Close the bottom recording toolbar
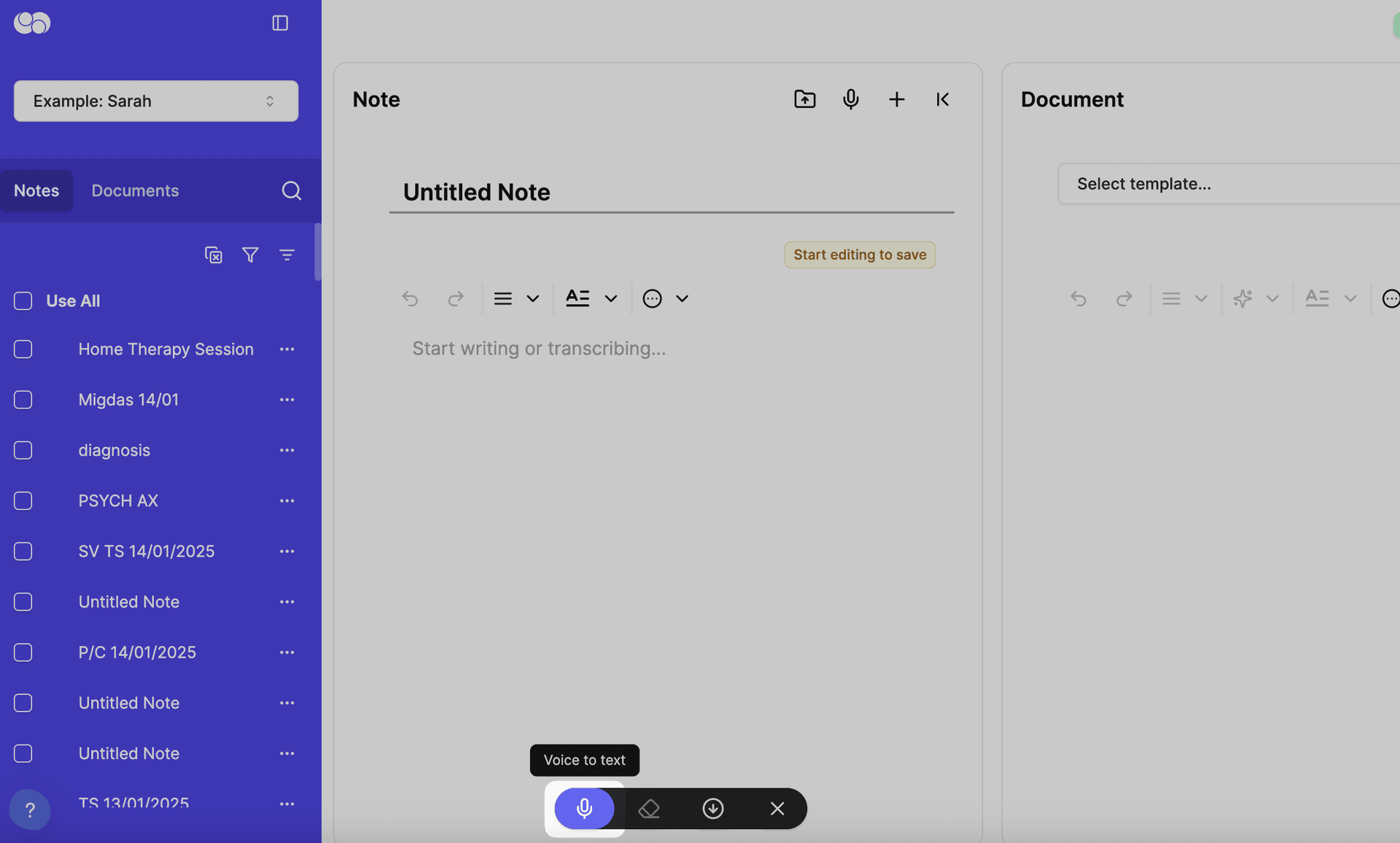The image size is (1400, 843). click(777, 808)
